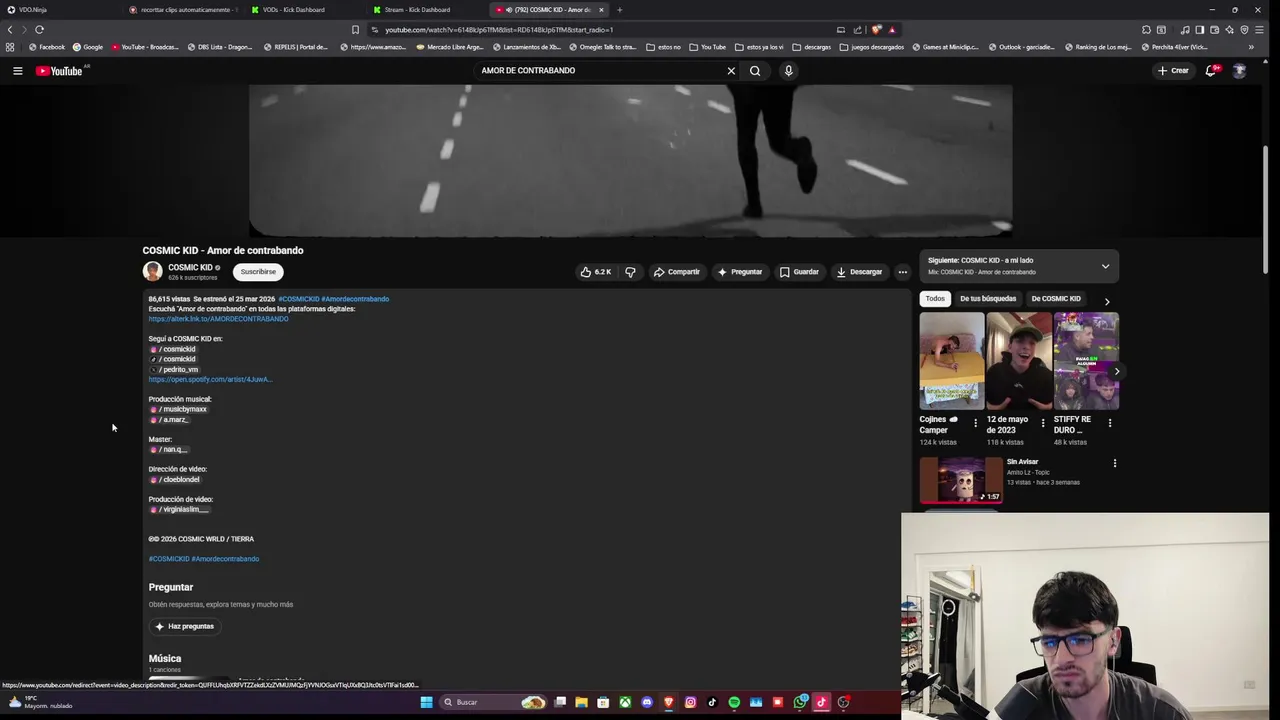The image size is (1280, 720).
Task: Open the YouTube hamburger guide menu
Action: pyautogui.click(x=17, y=71)
